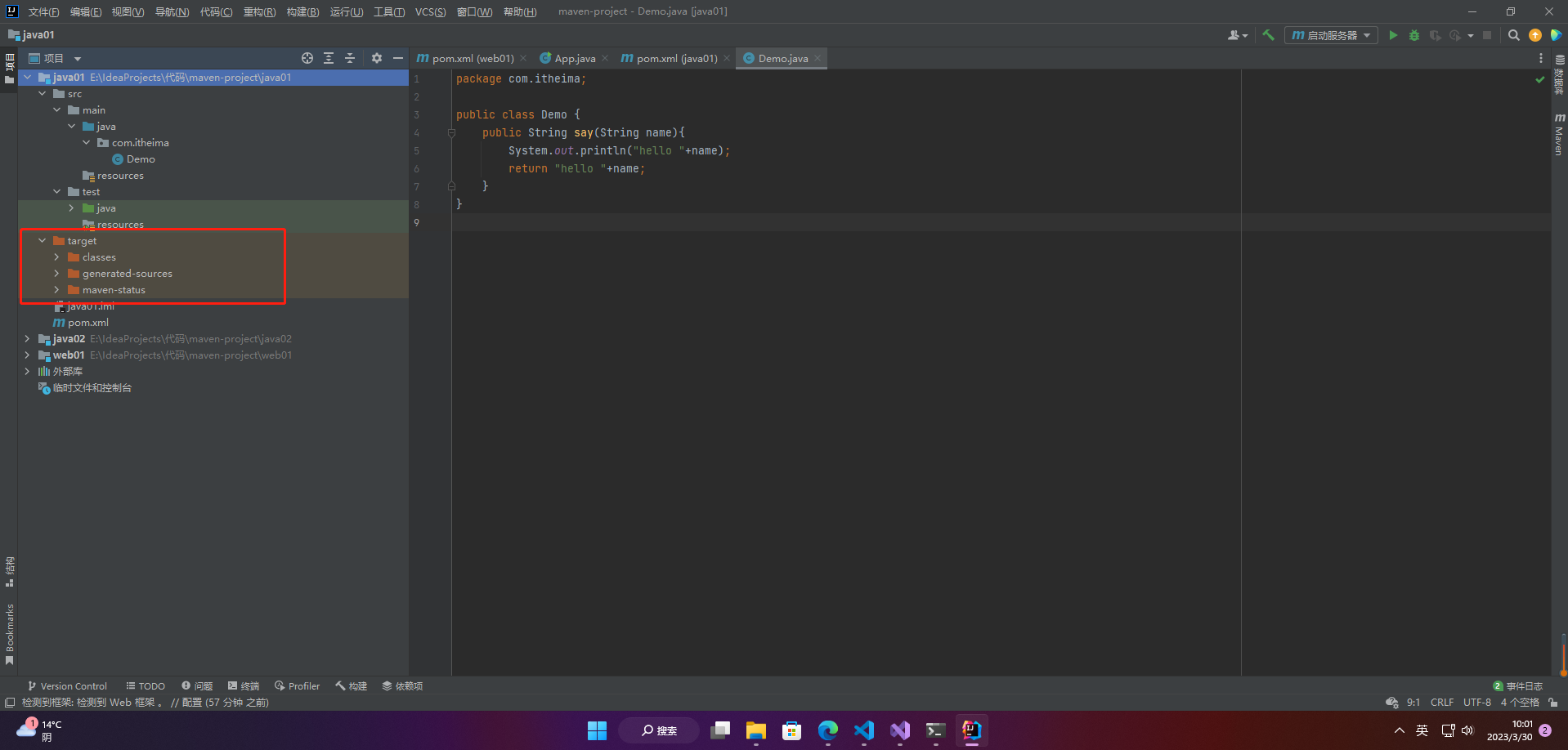Run the project with the green play icon
Image resolution: width=1568 pixels, height=750 pixels.
coord(1393,35)
